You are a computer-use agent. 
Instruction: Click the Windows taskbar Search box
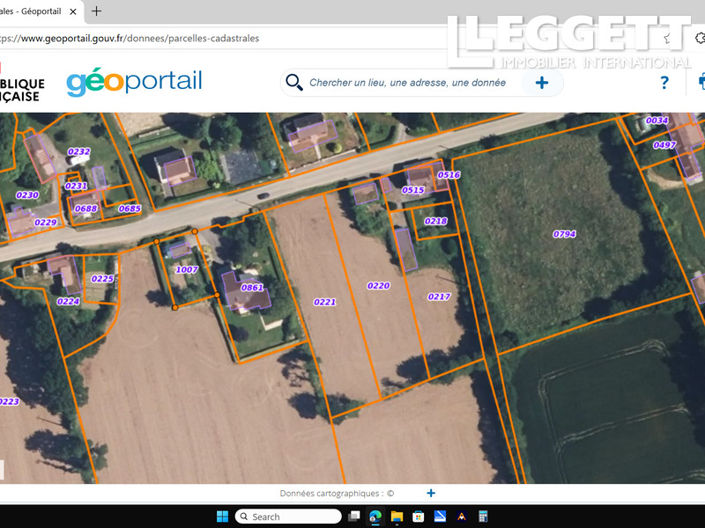pyautogui.click(x=288, y=517)
